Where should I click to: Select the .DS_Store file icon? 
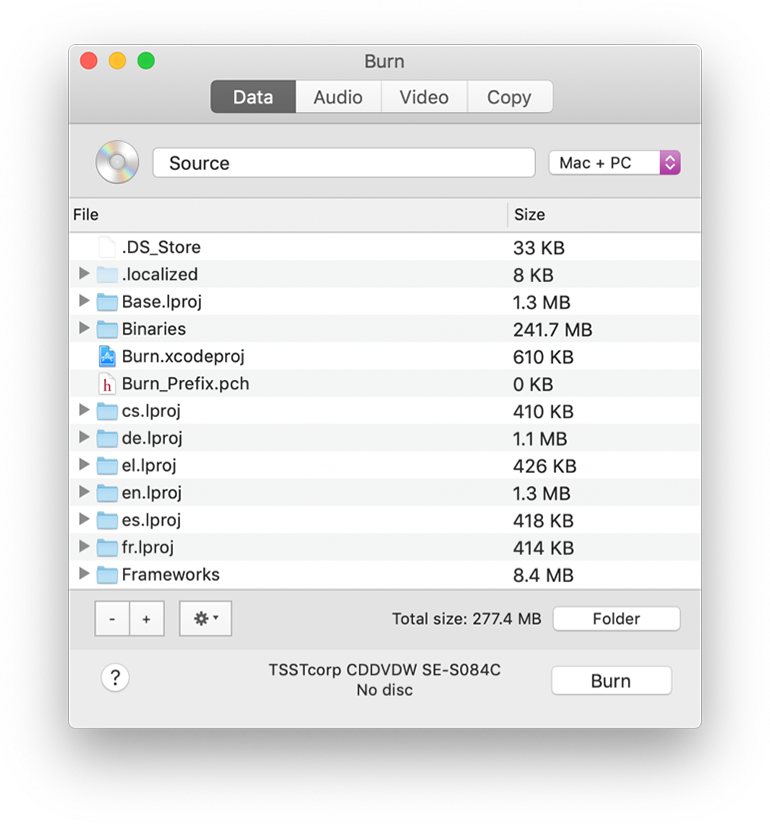[107, 247]
